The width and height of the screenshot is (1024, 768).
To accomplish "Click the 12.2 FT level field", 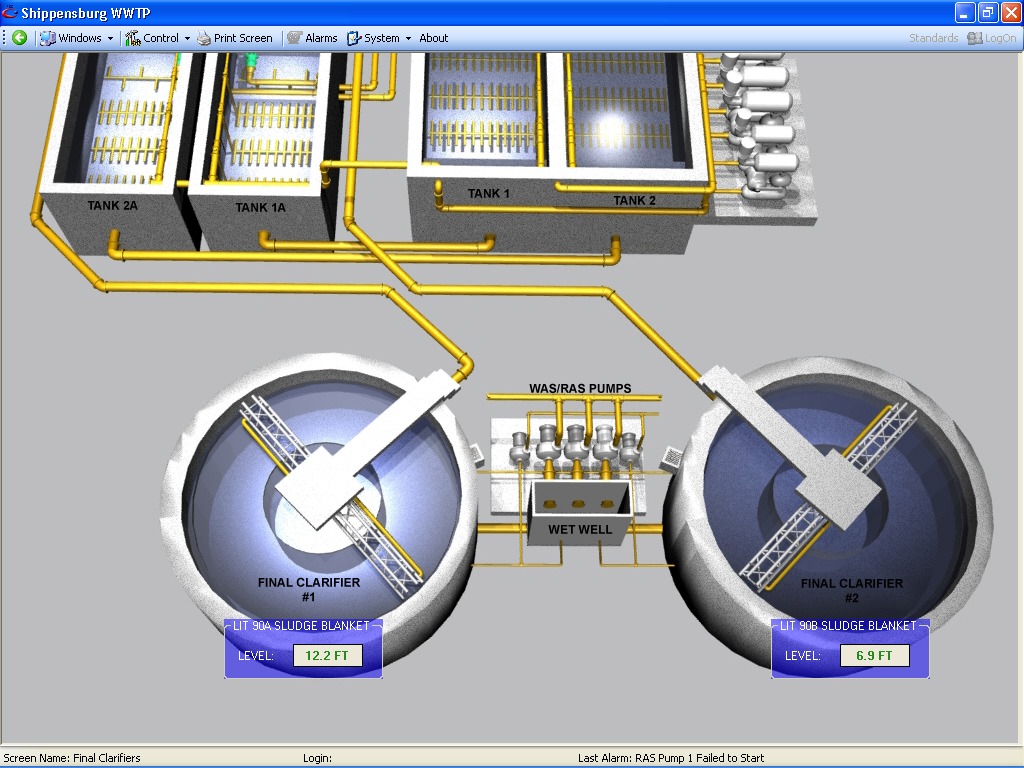I will (x=327, y=656).
